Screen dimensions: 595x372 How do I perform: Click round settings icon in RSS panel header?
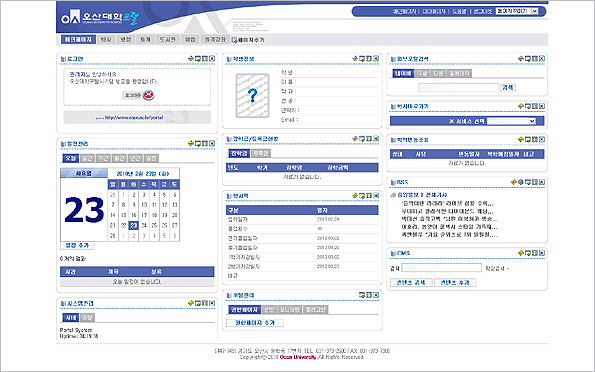pyautogui.click(x=521, y=182)
